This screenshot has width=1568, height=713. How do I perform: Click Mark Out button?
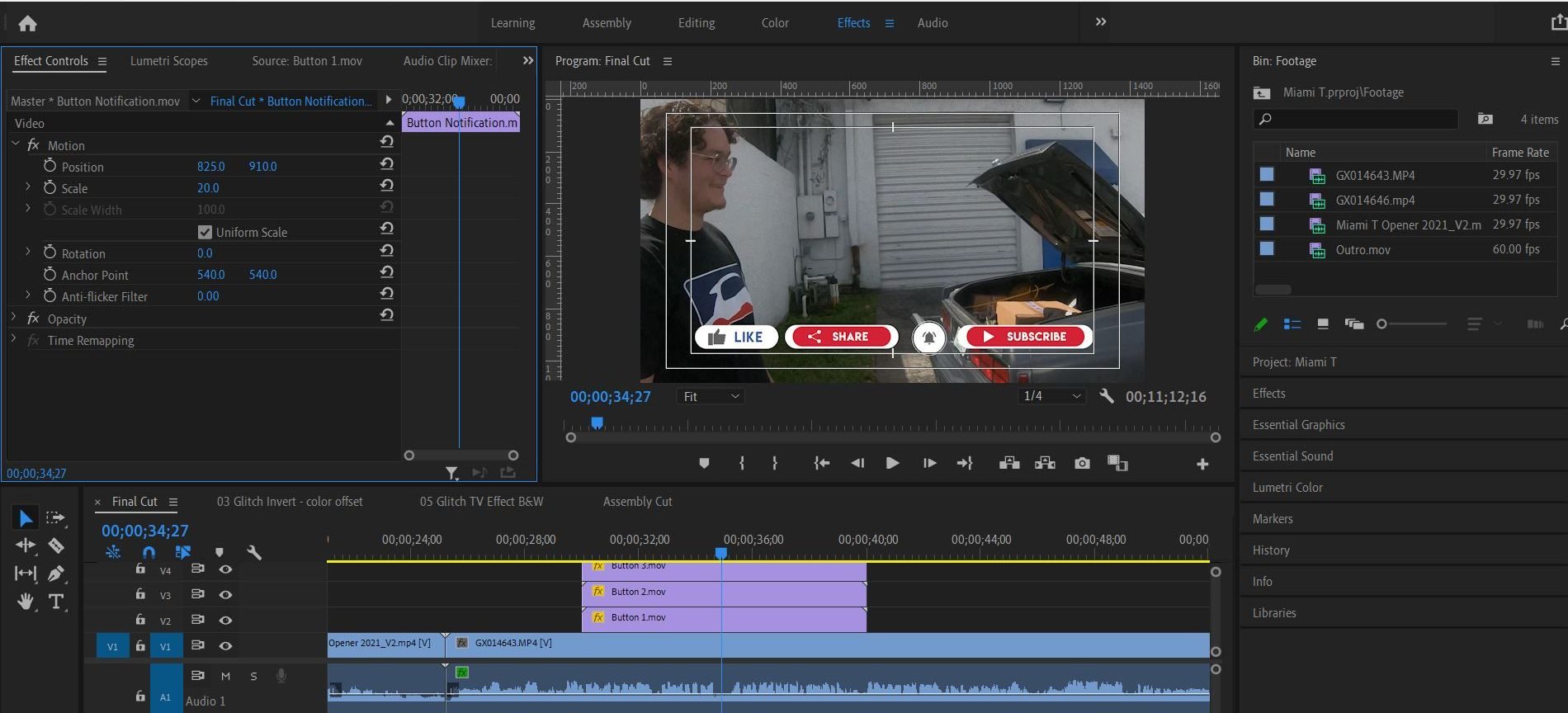[x=774, y=464]
